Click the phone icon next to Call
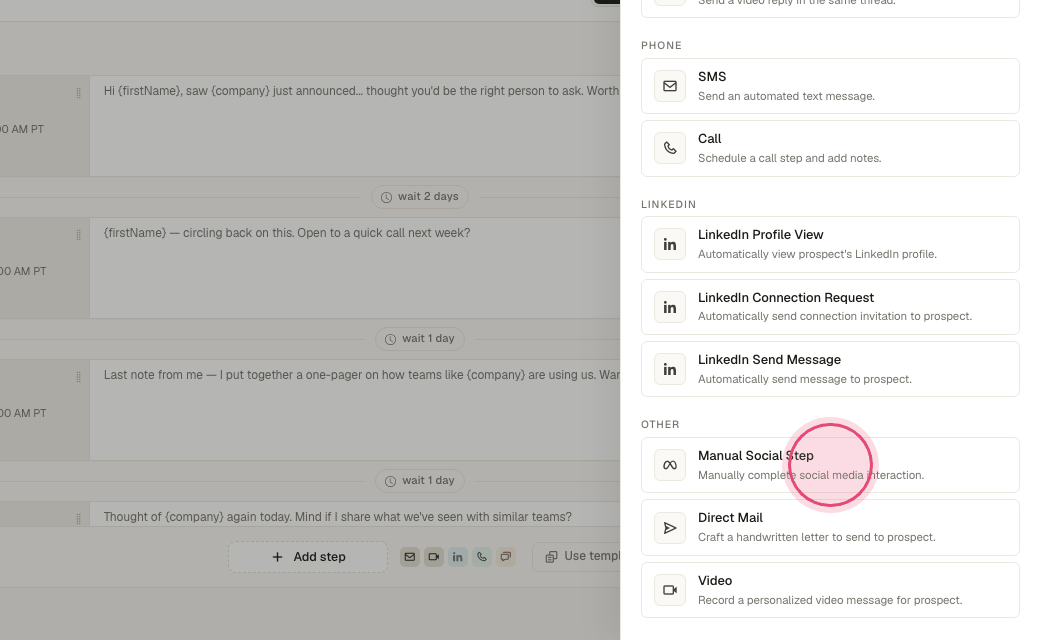The width and height of the screenshot is (1040, 640). 670,148
